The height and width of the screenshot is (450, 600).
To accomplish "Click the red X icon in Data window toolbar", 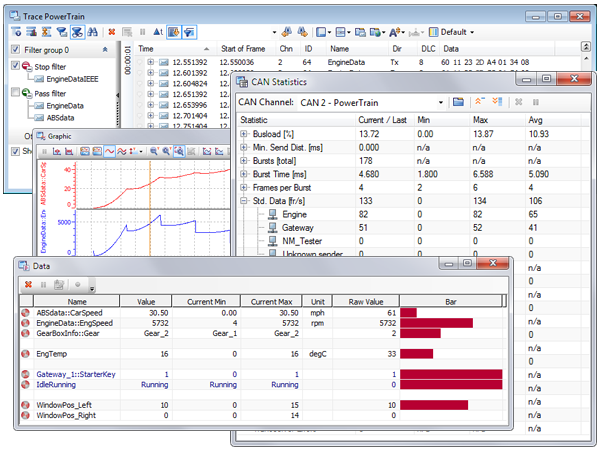I will (x=27, y=285).
